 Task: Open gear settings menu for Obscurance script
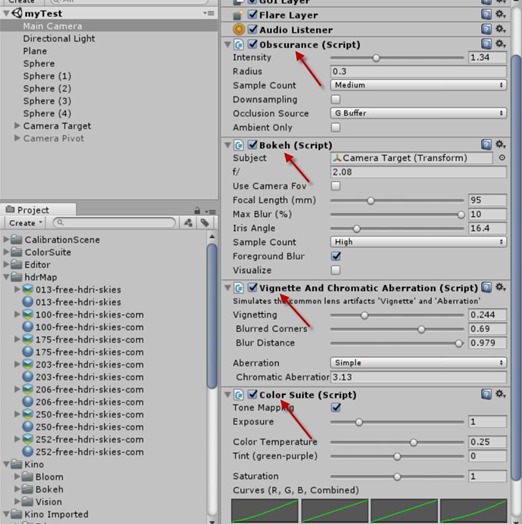tap(500, 44)
